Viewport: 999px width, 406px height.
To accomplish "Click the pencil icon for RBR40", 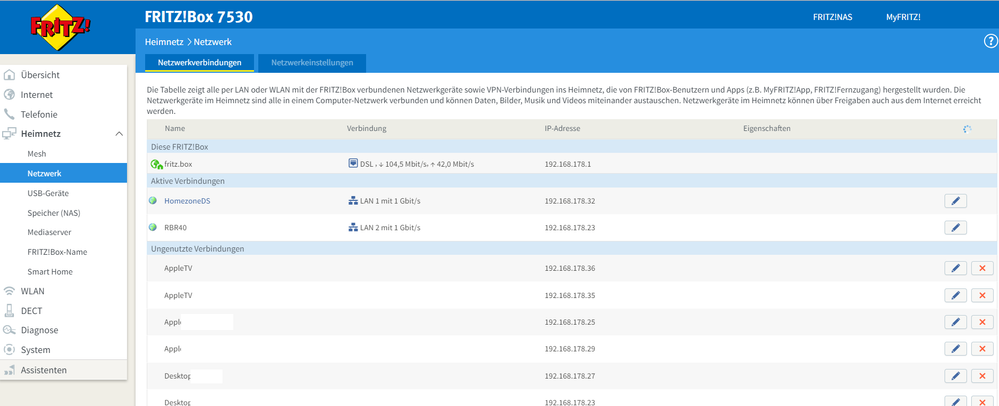I will click(x=955, y=228).
